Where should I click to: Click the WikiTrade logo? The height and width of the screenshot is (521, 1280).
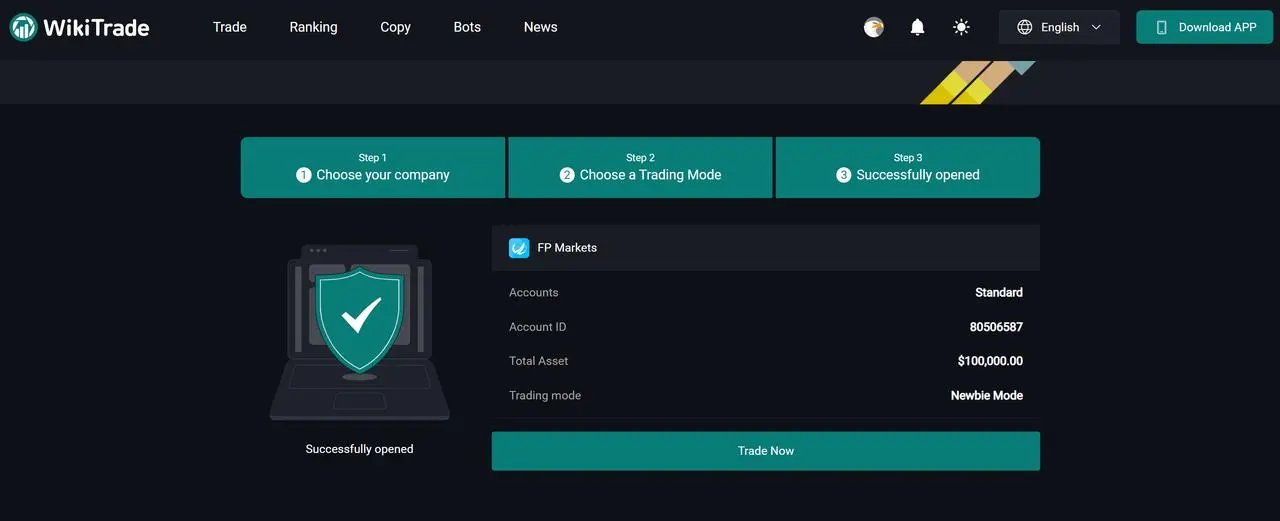[80, 27]
